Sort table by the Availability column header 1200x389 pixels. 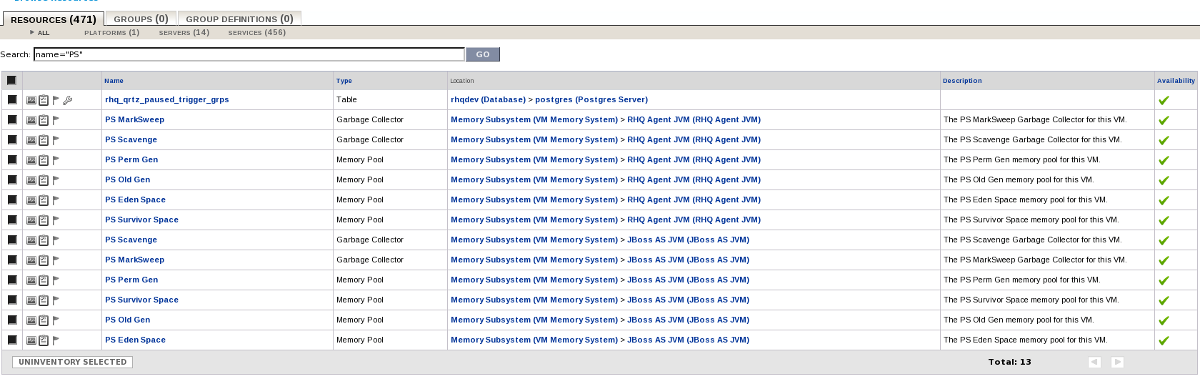pos(1176,81)
